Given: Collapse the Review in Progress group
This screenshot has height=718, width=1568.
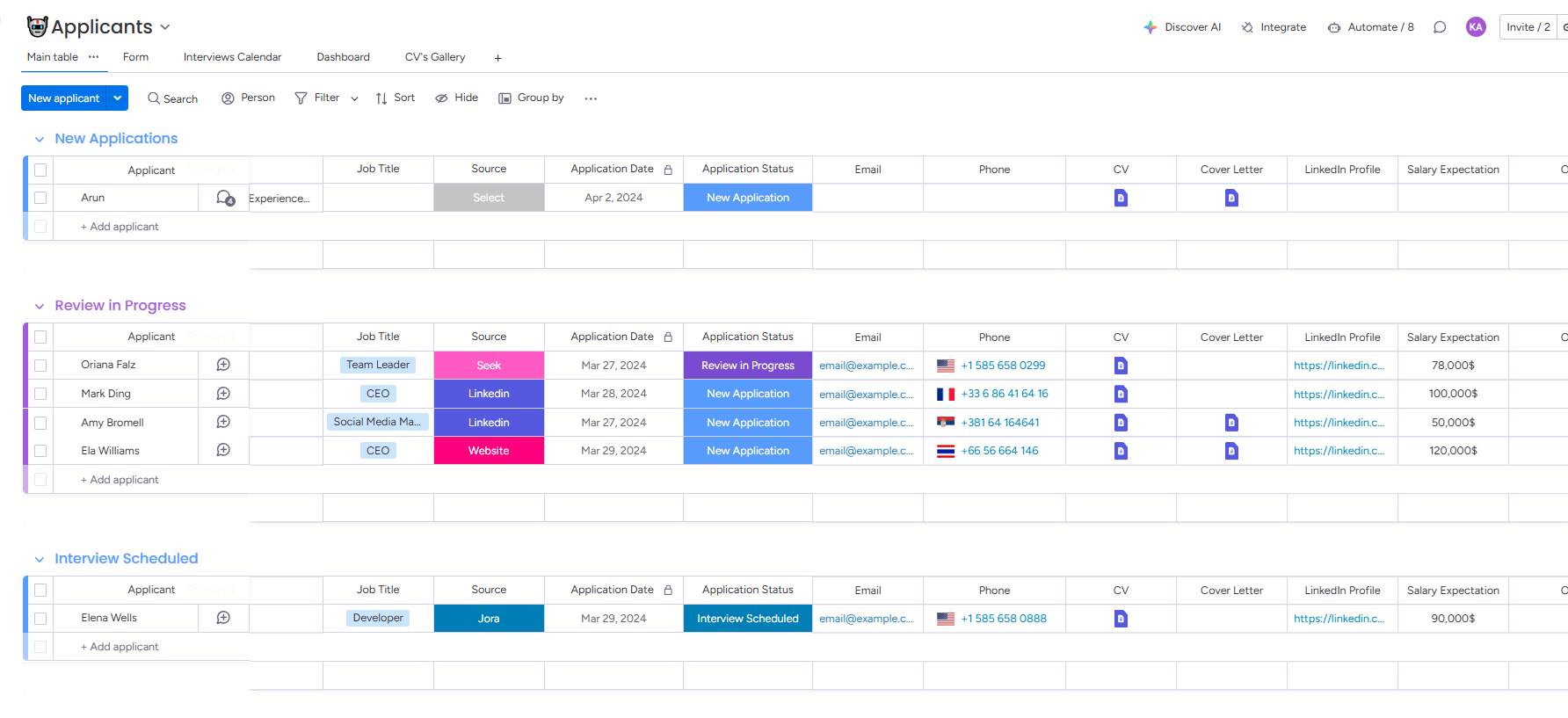Looking at the screenshot, I should click(40, 306).
